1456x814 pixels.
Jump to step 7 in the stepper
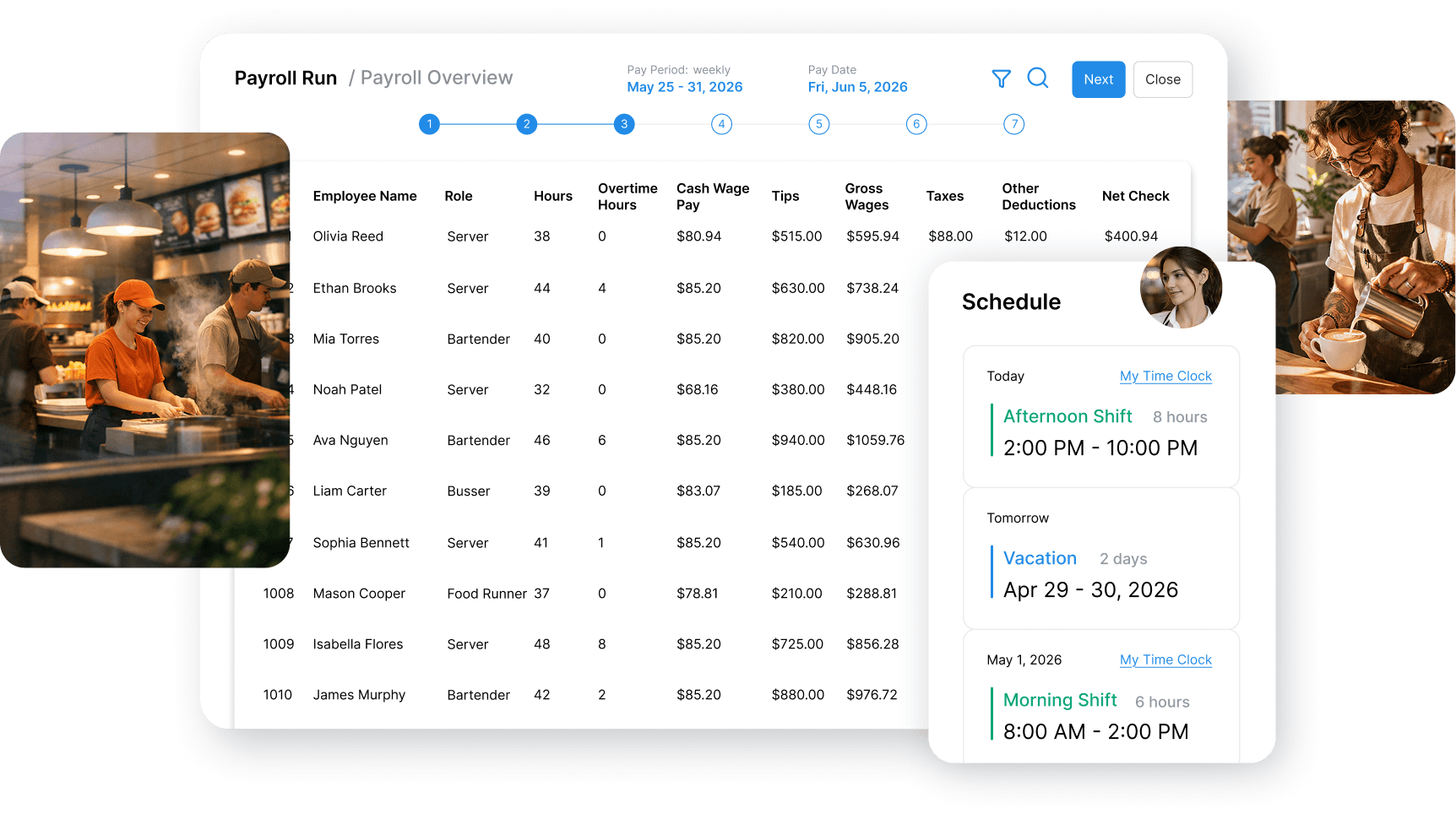pos(1013,123)
